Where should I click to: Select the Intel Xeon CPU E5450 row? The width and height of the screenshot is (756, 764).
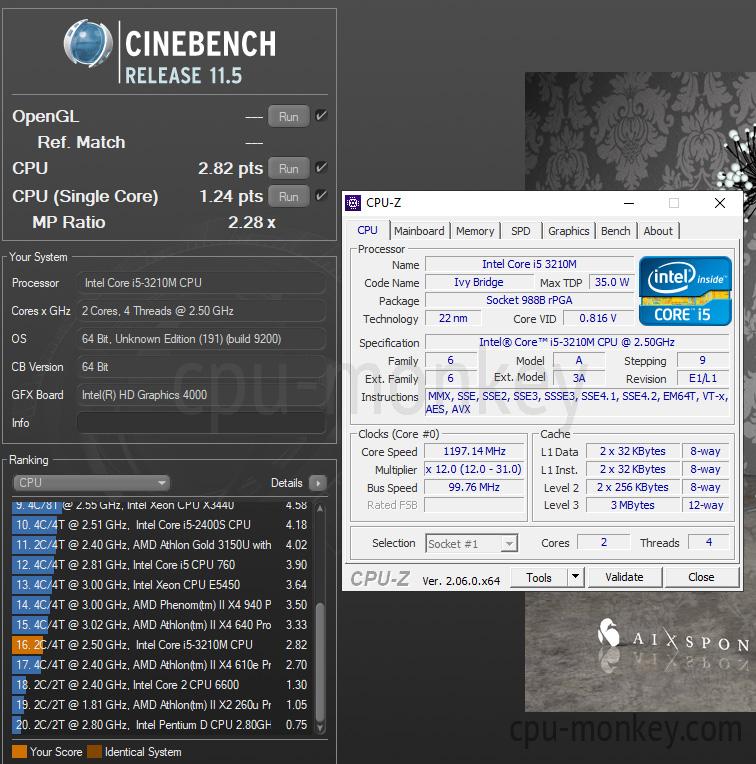click(162, 585)
